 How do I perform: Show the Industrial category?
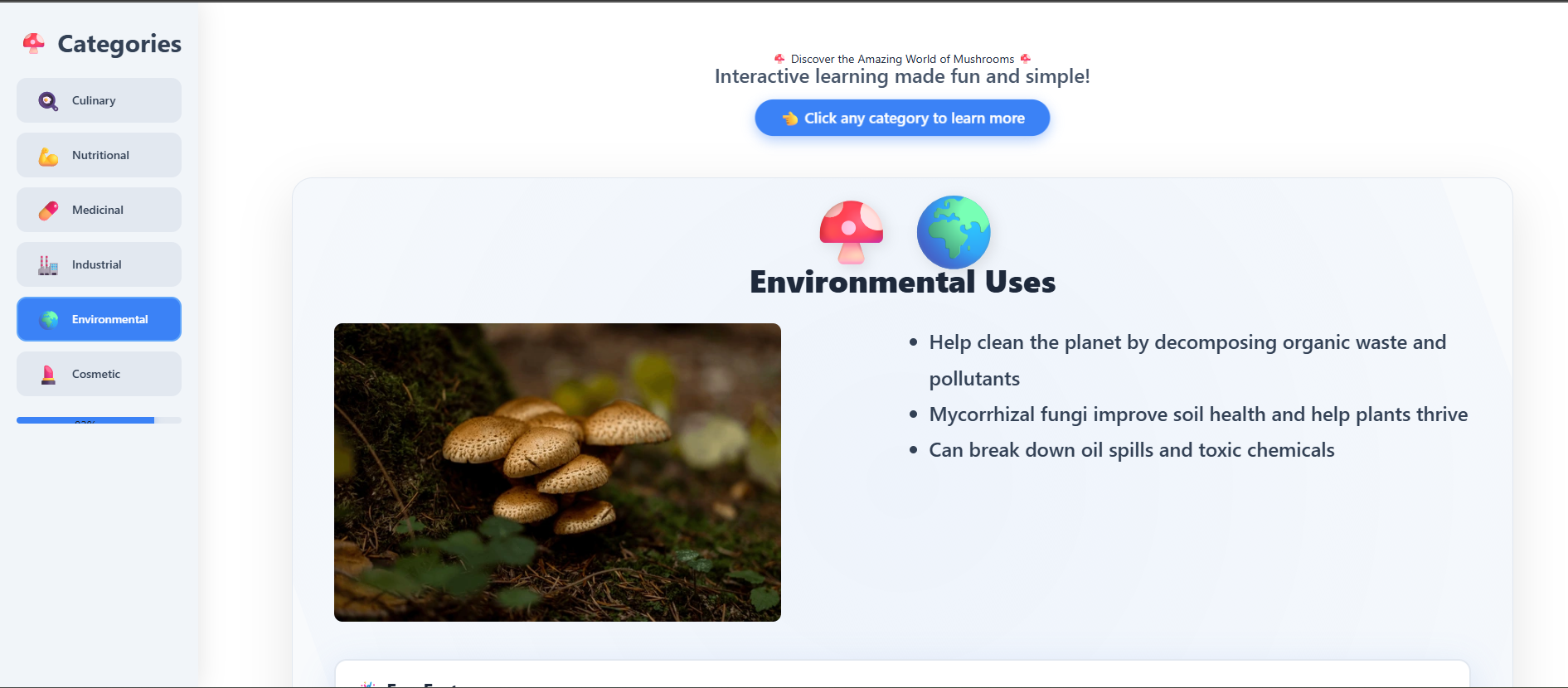pos(99,264)
